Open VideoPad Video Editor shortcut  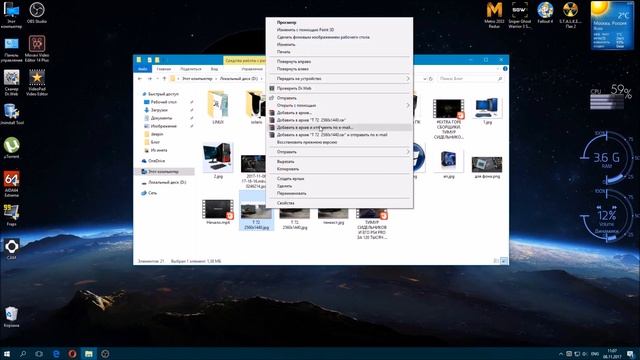[x=37, y=83]
